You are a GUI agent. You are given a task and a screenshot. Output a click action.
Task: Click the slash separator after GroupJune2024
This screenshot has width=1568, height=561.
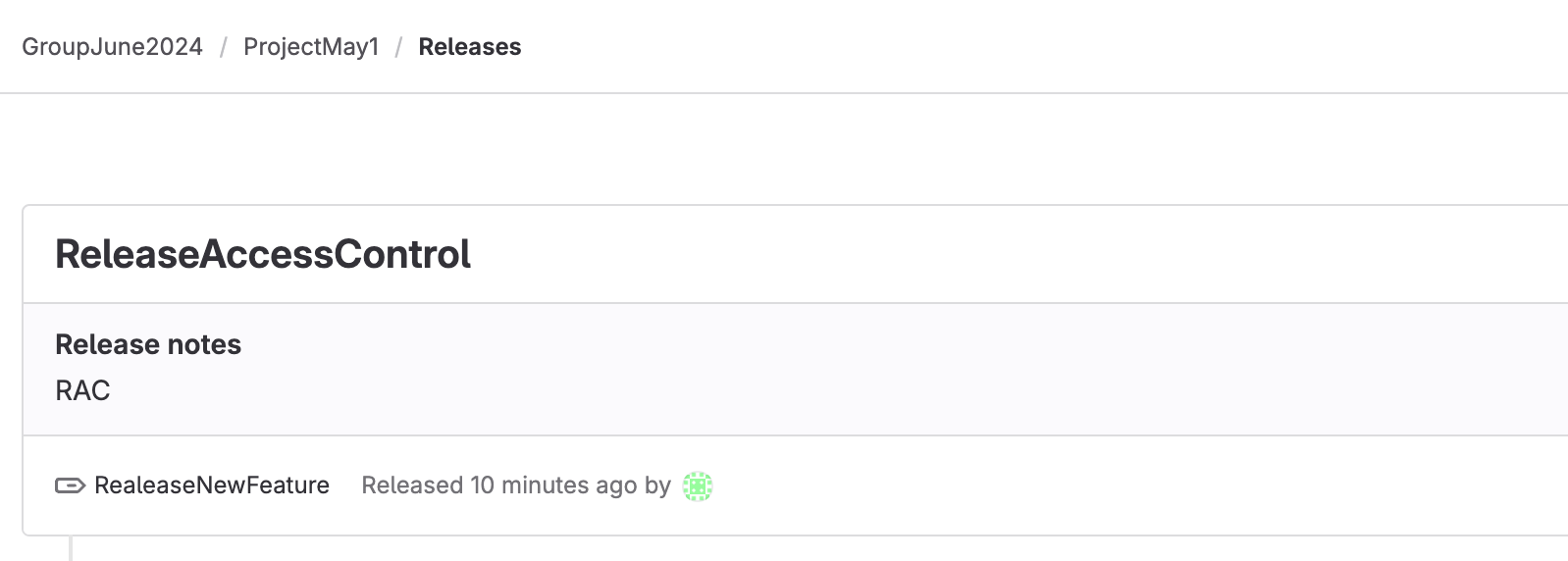(x=224, y=47)
